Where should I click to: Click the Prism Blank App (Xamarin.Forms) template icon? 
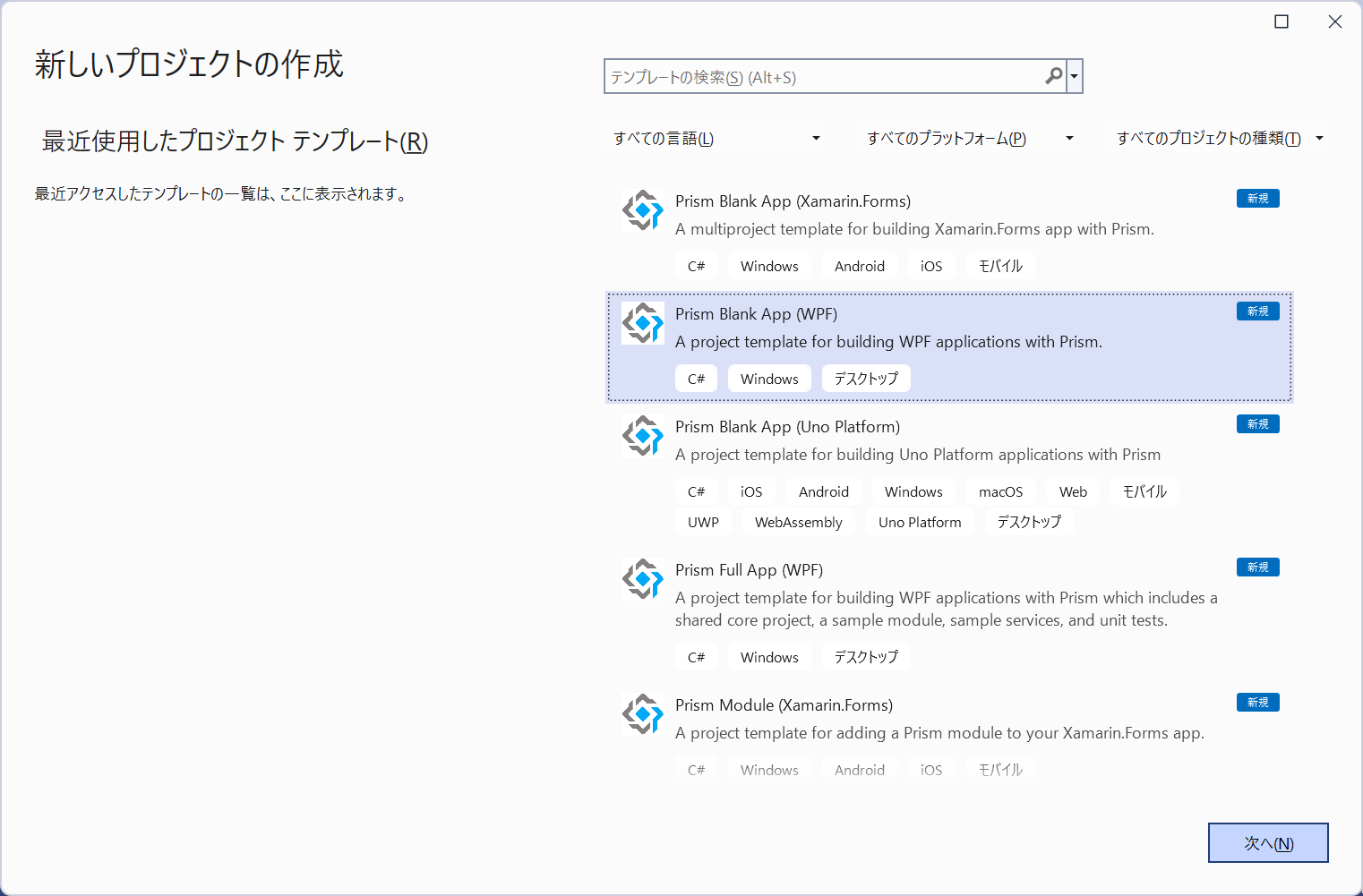(643, 210)
